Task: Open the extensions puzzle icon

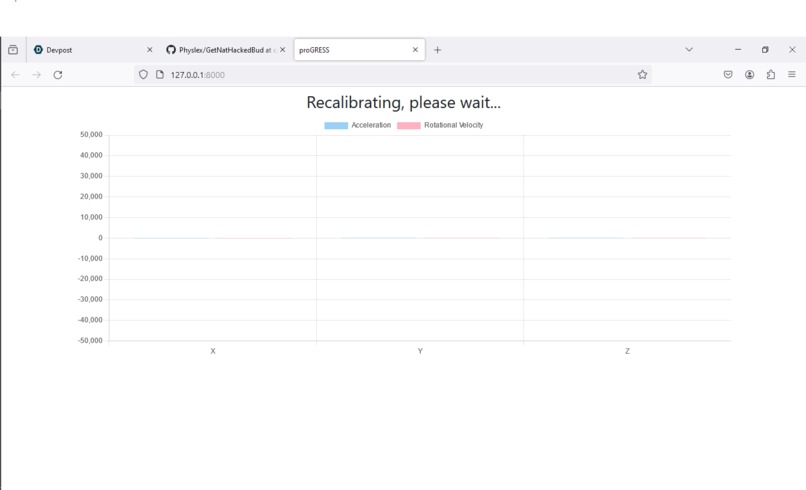Action: [771, 75]
